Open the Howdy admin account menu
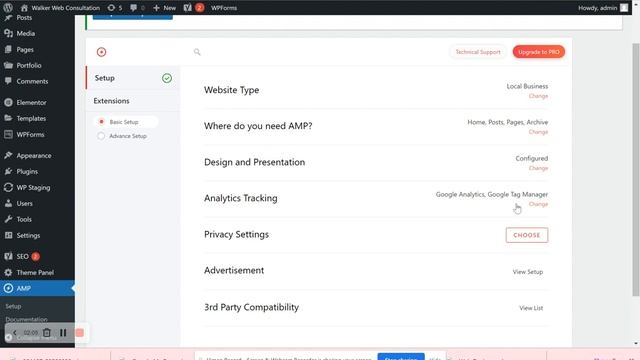640x360 pixels. click(603, 8)
